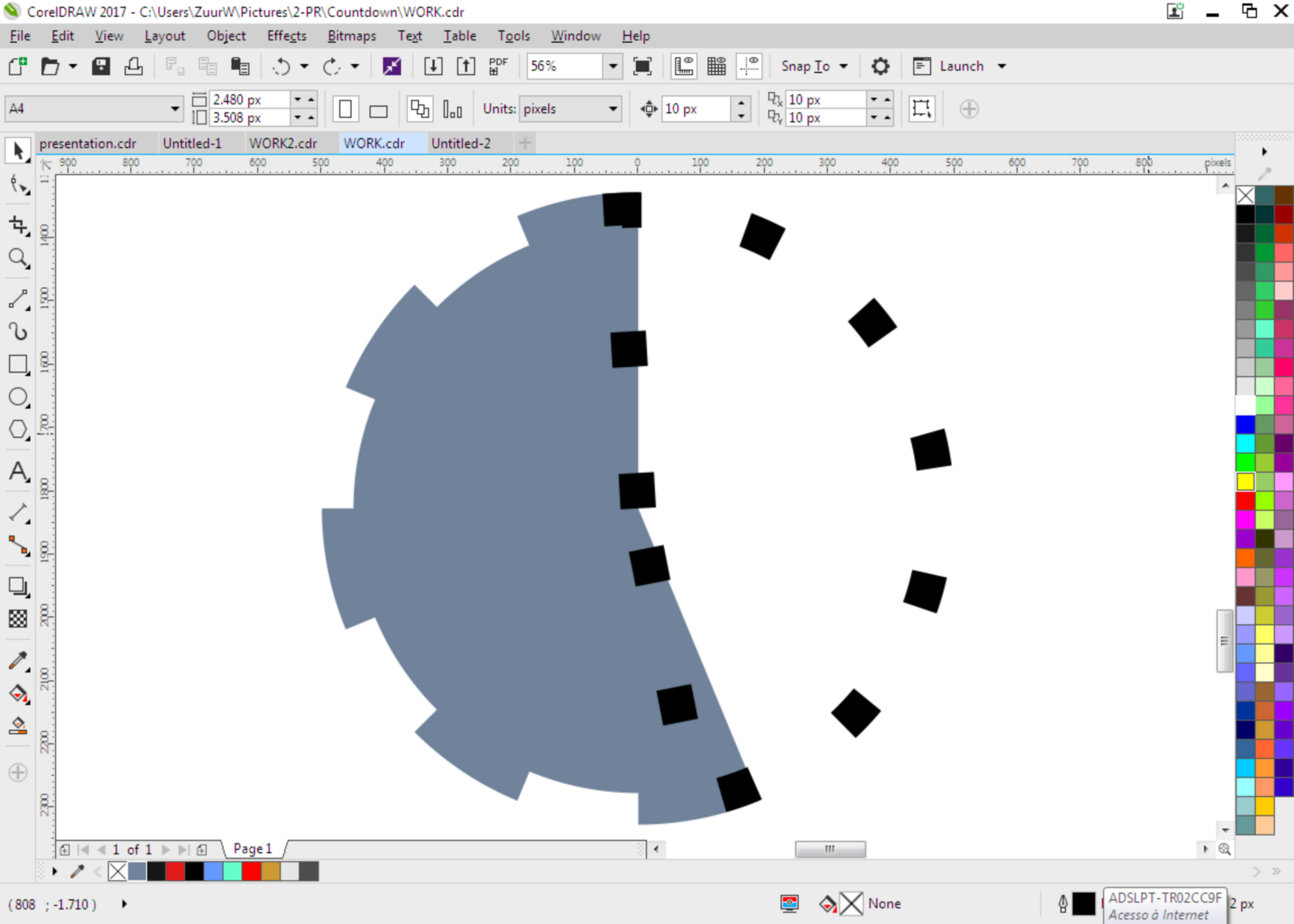Image resolution: width=1294 pixels, height=924 pixels.
Task: Select the Rectangle tool
Action: (18, 365)
